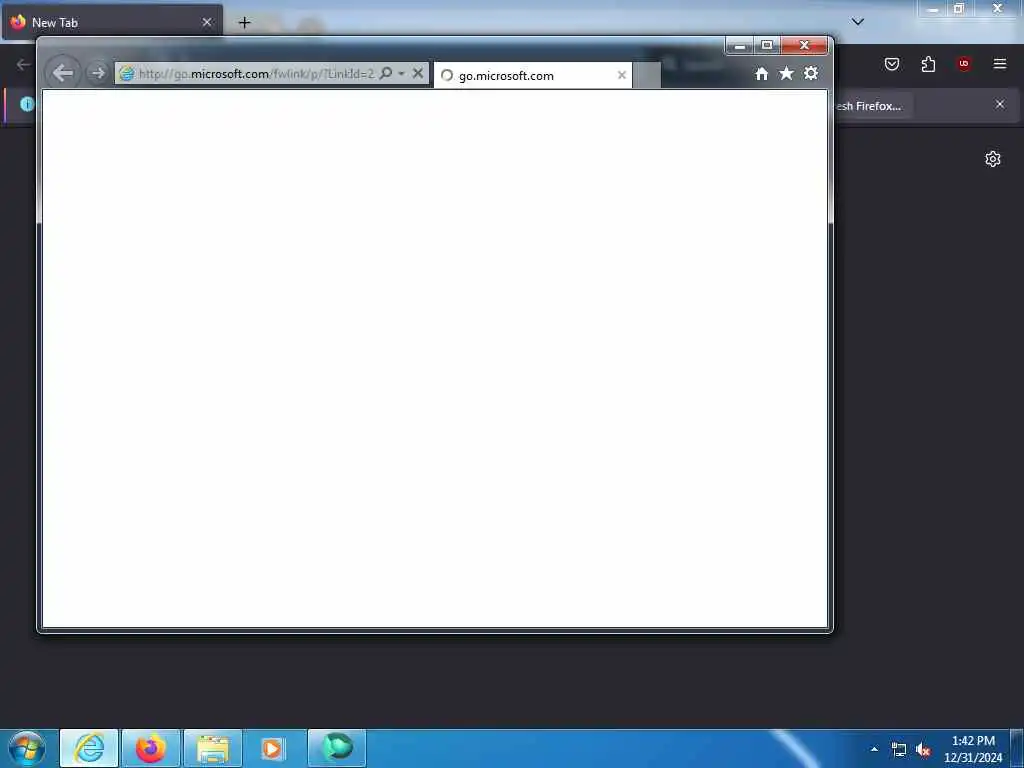Close the go.microsoft.com tab
Screen dimensions: 1024x768
622,76
